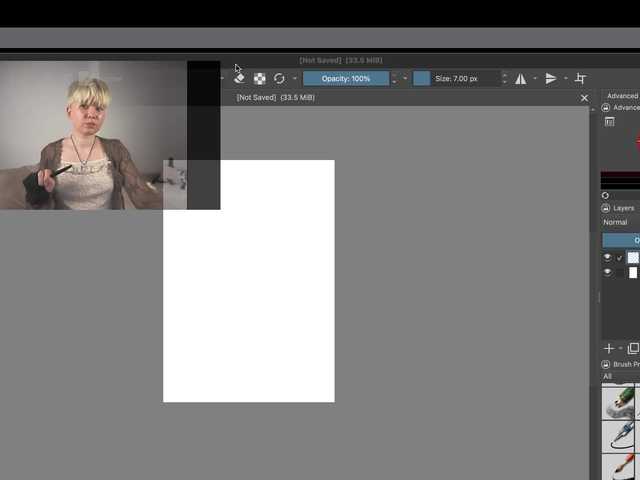The image size is (640, 480).
Task: Lock the Advanced Color Selector docker
Action: point(606,107)
